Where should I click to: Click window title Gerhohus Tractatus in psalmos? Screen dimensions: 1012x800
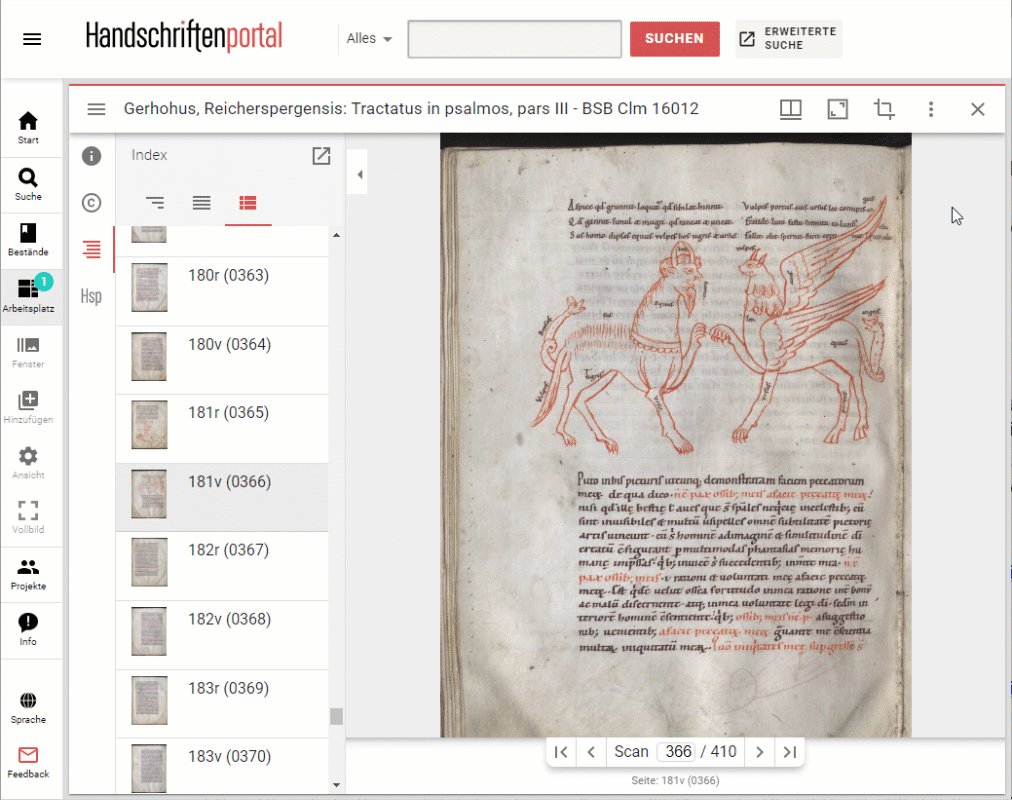(411, 108)
